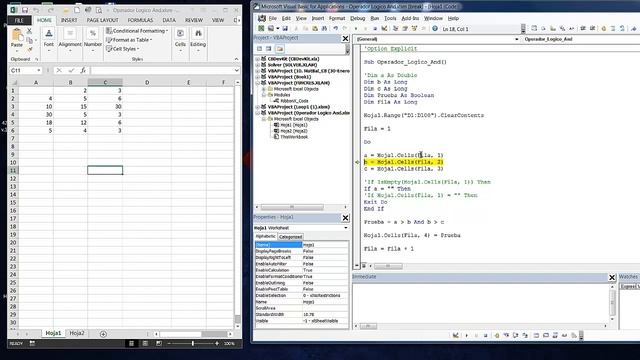640x360 pixels.
Task: Open the Conditional Formatting dropdown
Action: coord(137,31)
